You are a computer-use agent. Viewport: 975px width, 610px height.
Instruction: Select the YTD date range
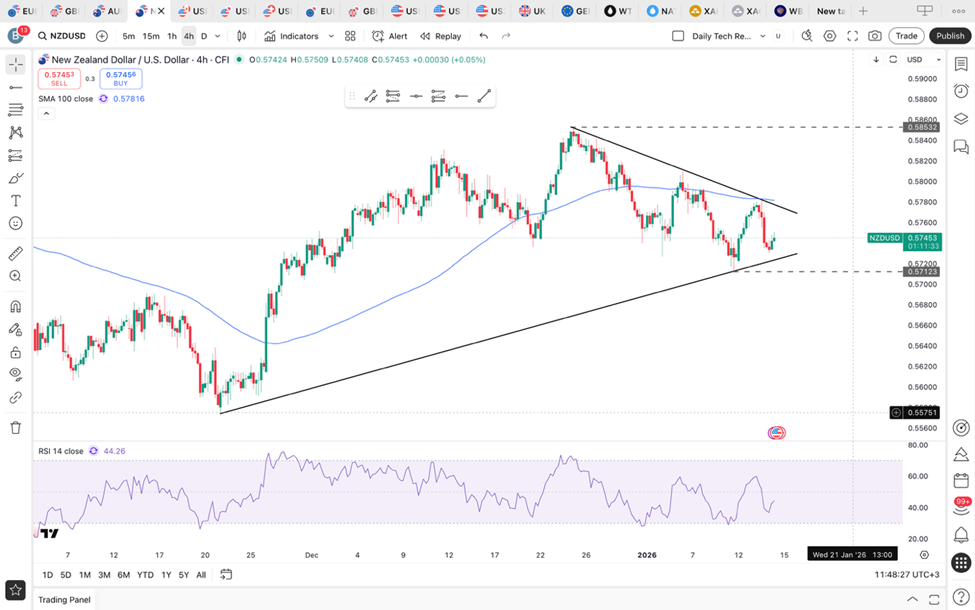(145, 575)
